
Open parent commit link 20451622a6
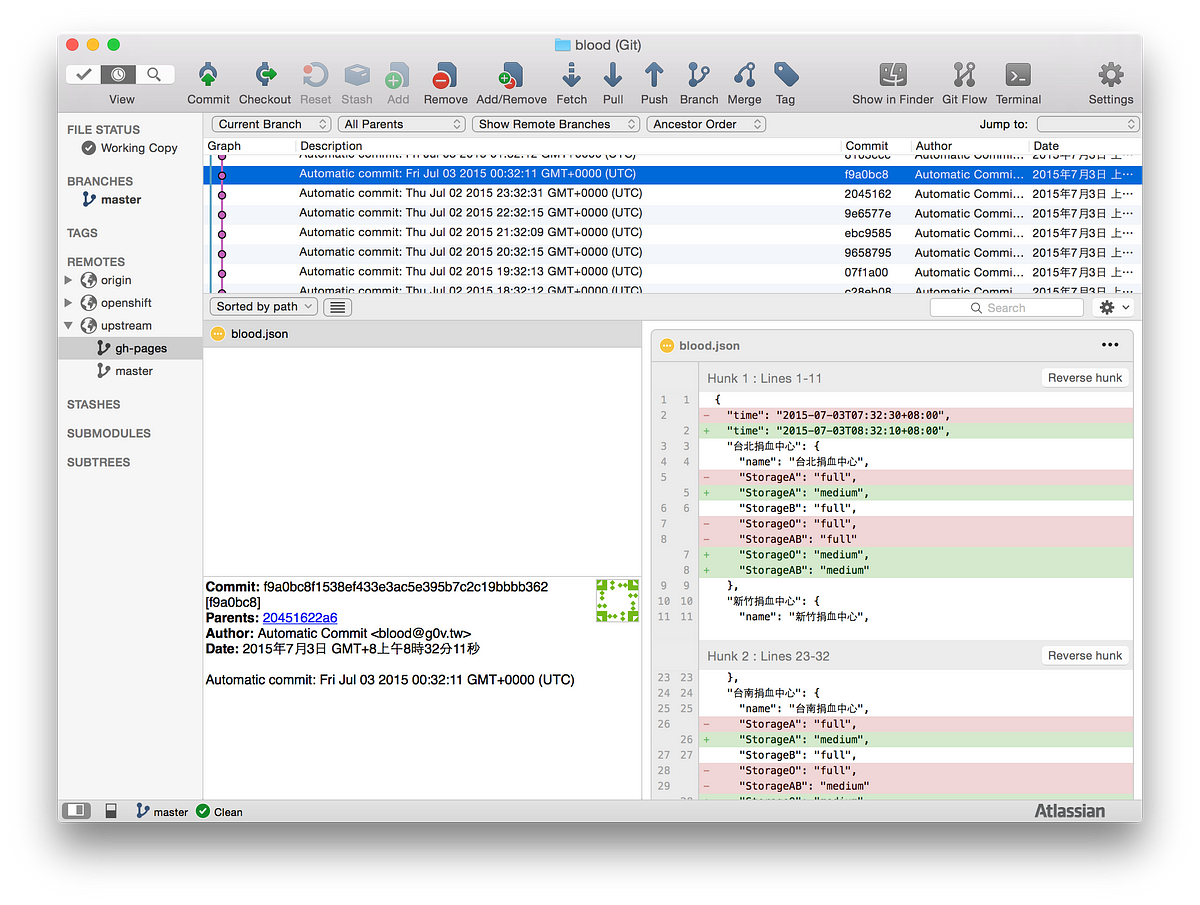pos(300,618)
